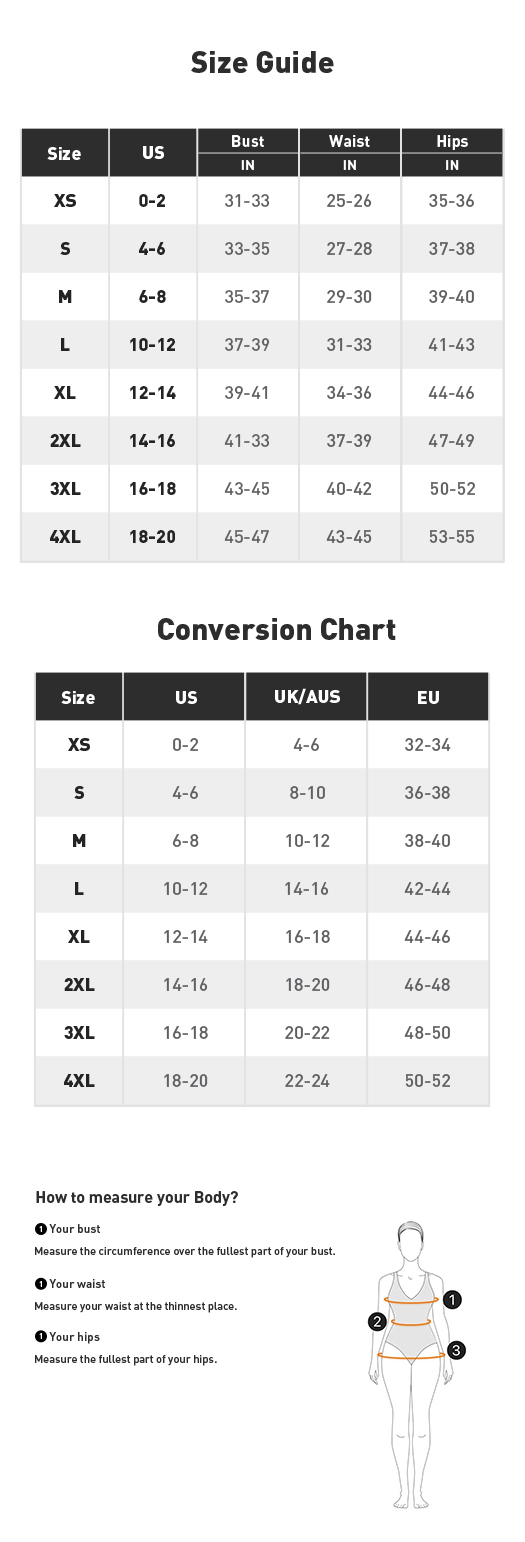
Task: Select the Waist column header in Size Guide
Action: (349, 141)
